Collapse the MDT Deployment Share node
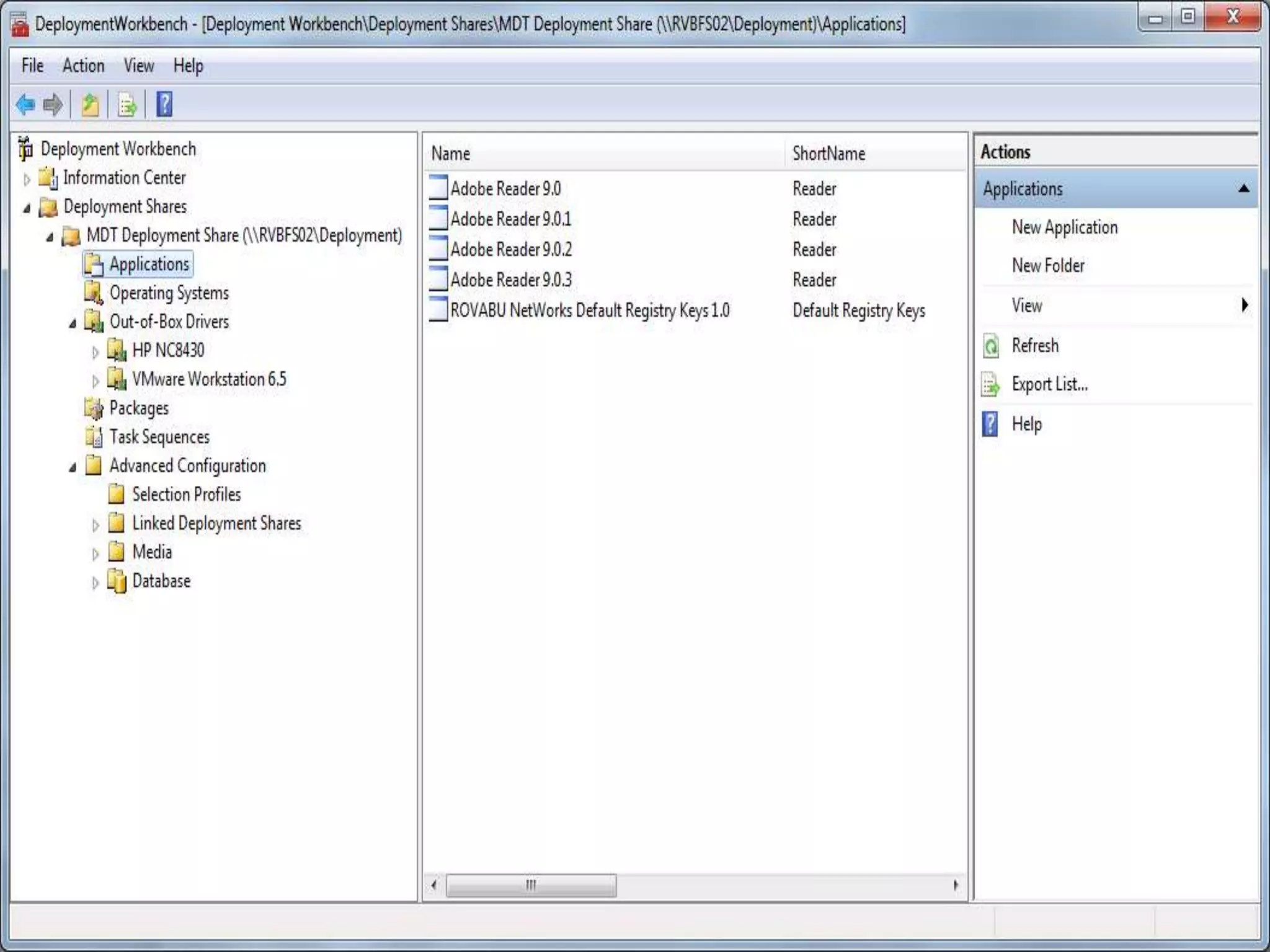 (50, 237)
